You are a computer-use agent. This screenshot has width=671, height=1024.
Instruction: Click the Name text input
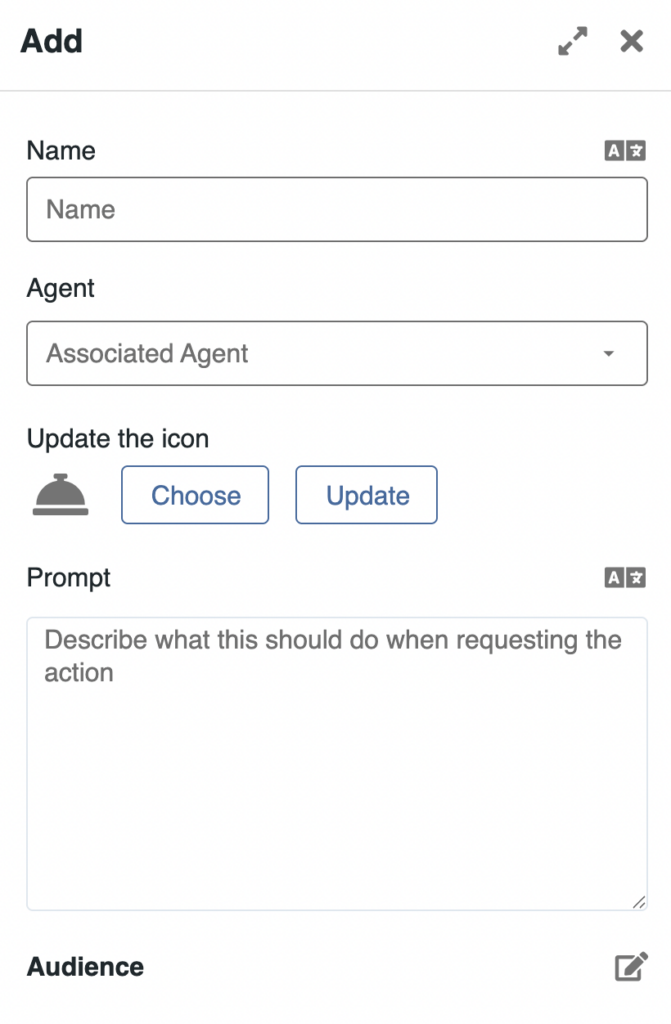[x=336, y=210]
